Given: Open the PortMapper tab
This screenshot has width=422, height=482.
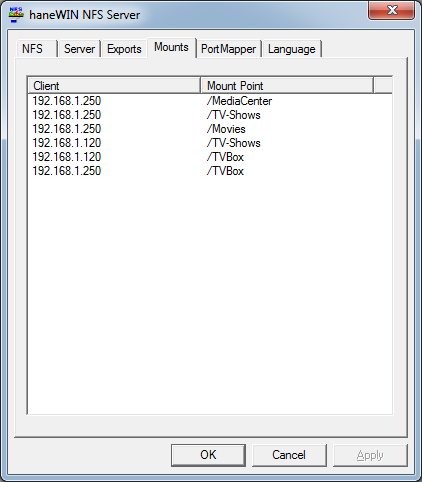Looking at the screenshot, I should click(x=228, y=49).
